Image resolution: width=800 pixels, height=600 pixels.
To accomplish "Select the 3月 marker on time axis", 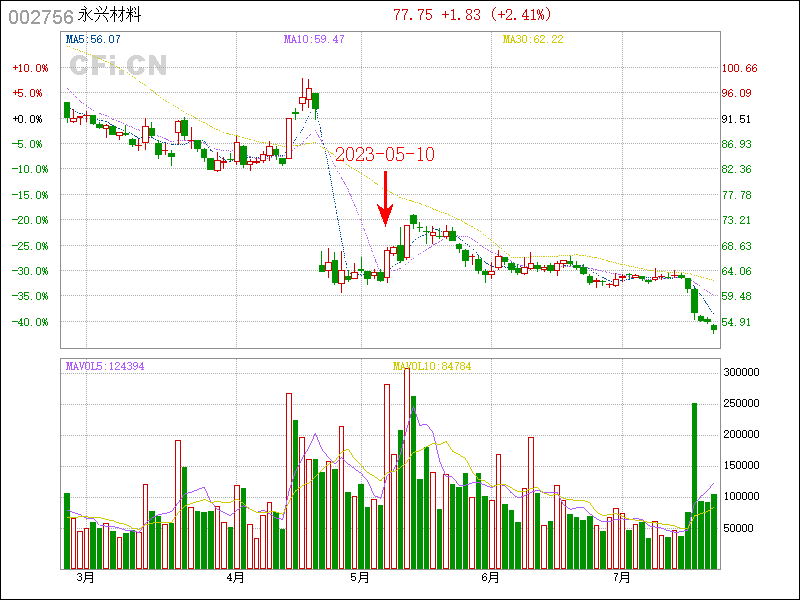I will point(85,578).
